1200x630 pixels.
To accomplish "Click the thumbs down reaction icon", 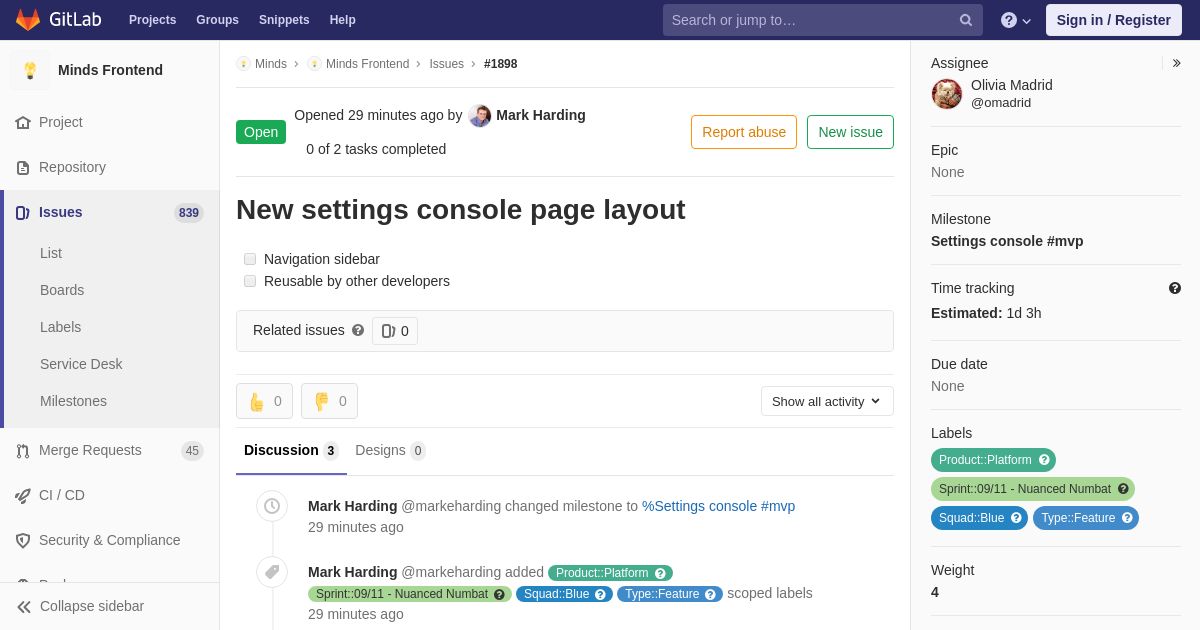I will click(x=321, y=401).
